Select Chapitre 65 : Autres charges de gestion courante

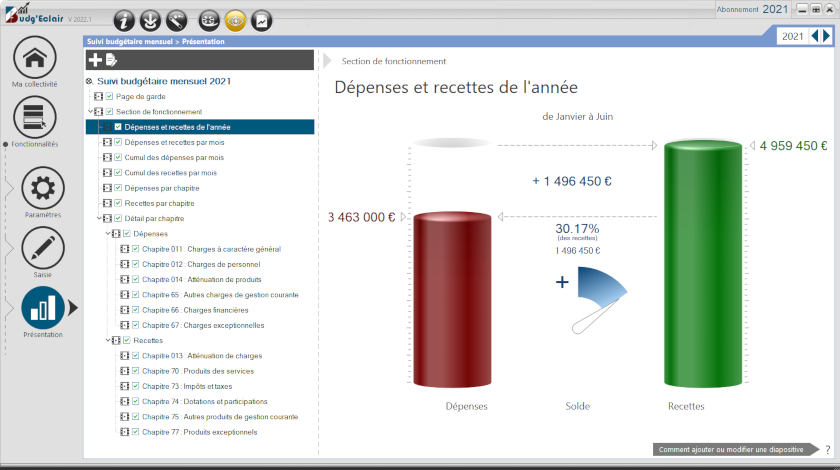[x=220, y=295]
